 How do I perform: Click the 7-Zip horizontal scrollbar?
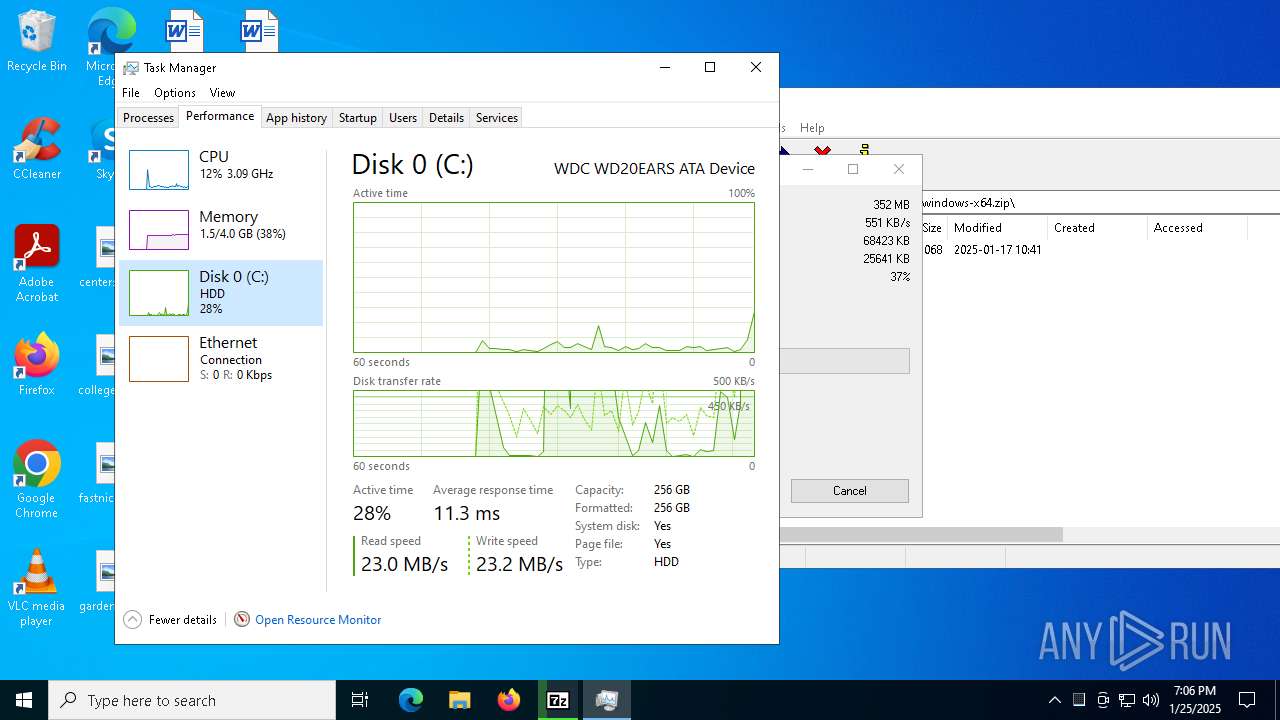tap(921, 535)
